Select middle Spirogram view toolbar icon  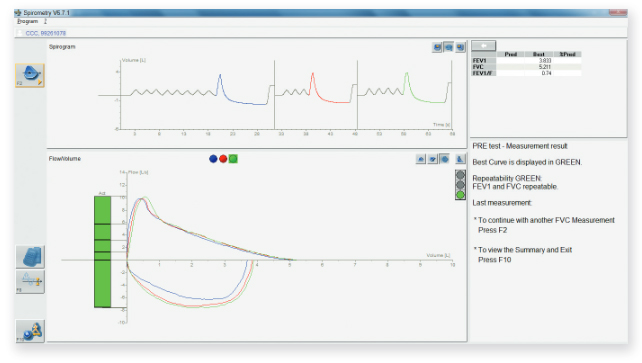click(x=449, y=47)
